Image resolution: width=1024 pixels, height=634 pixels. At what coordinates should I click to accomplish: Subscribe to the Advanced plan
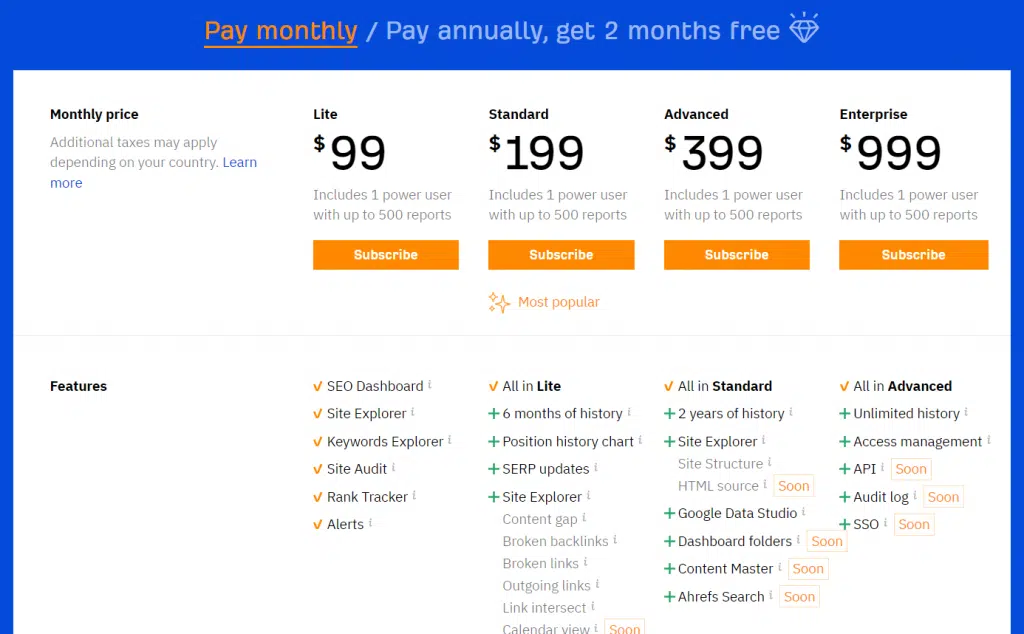tap(737, 255)
